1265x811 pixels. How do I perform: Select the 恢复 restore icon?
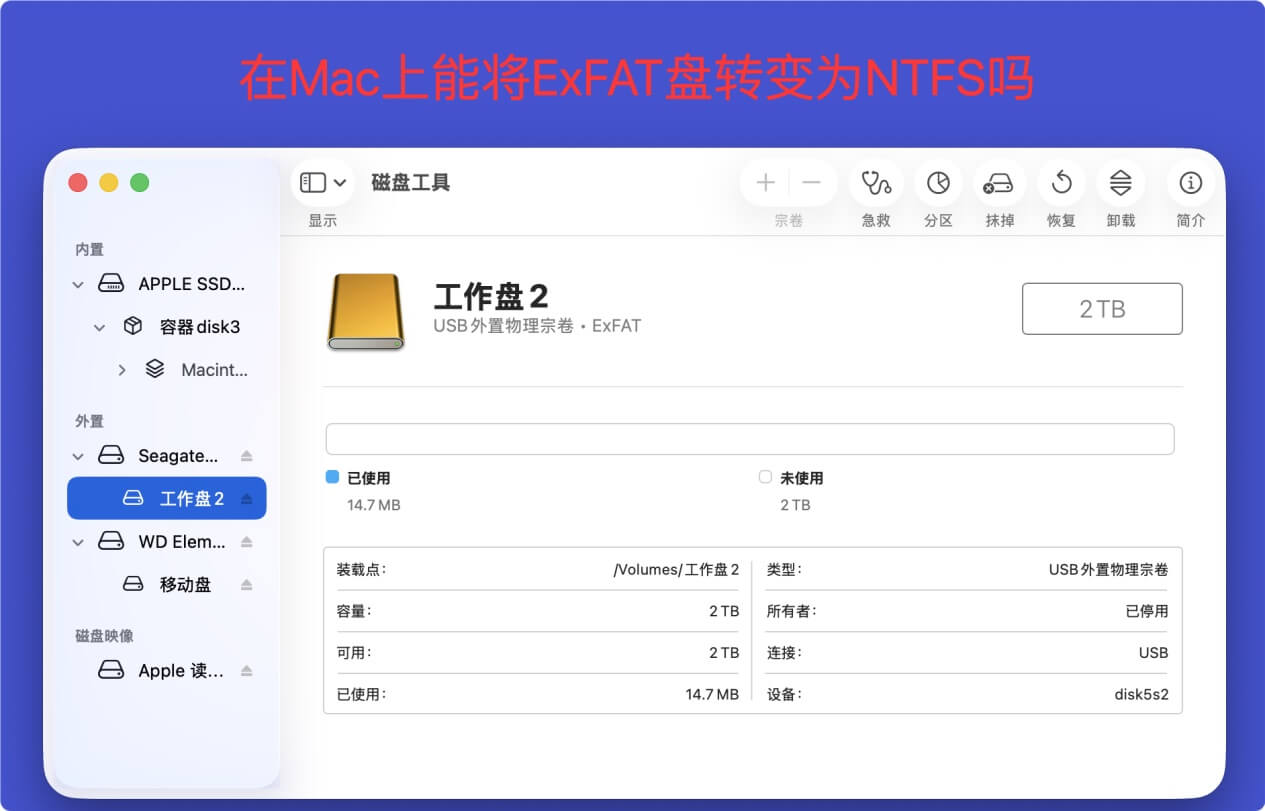(x=1060, y=183)
